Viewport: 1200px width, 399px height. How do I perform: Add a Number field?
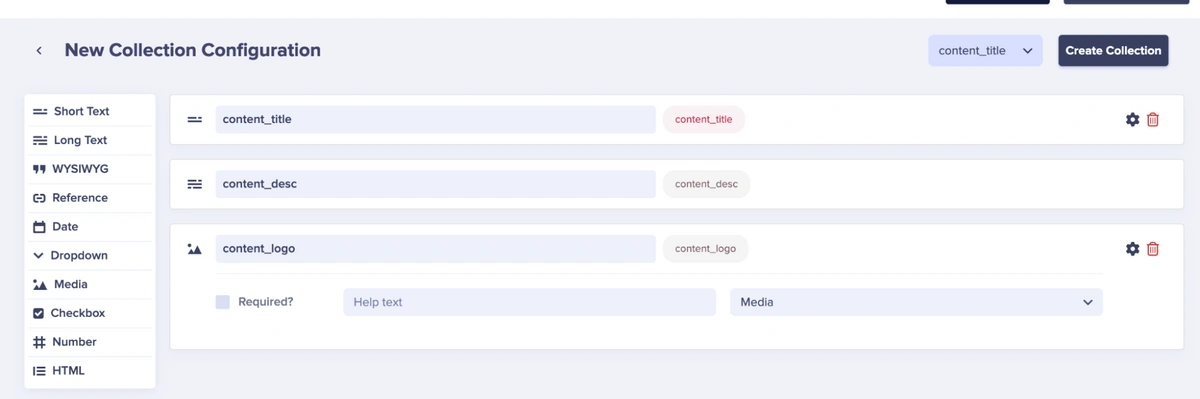click(90, 342)
